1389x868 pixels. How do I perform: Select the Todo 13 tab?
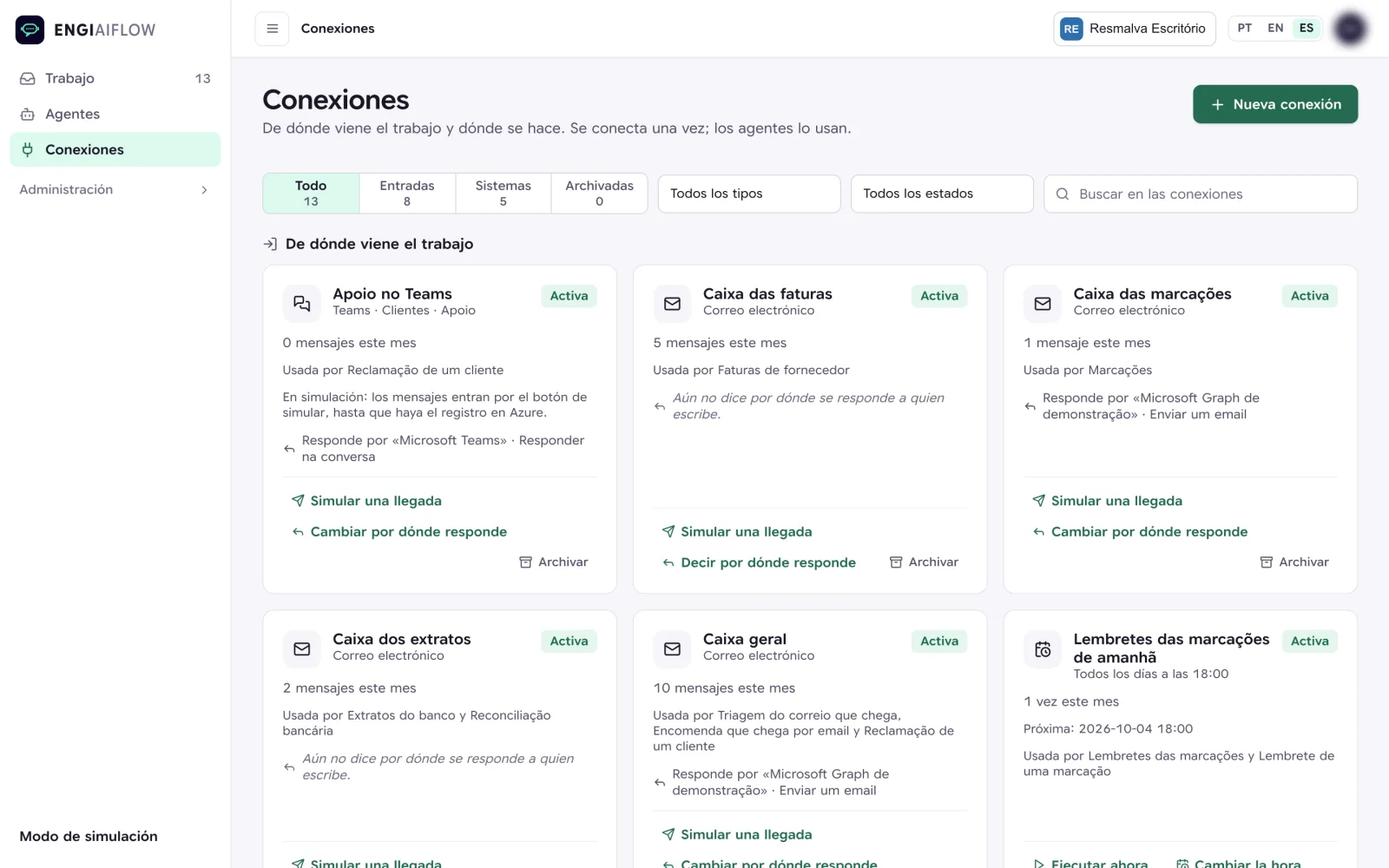pos(311,193)
